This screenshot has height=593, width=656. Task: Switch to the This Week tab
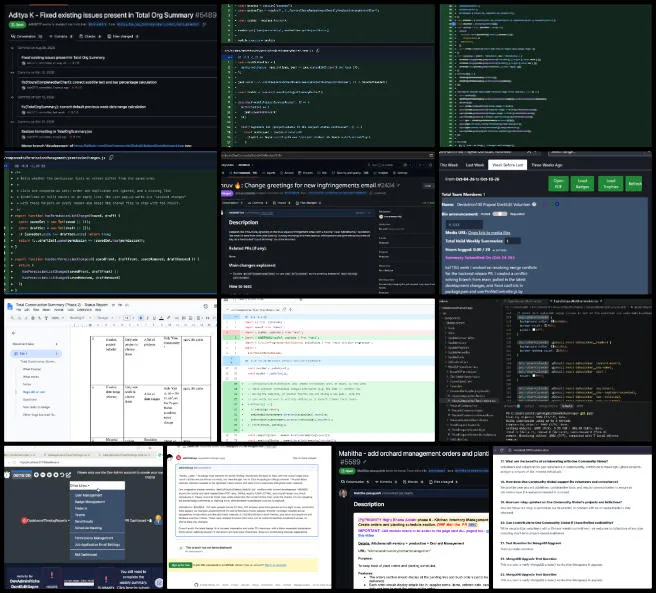click(x=449, y=165)
